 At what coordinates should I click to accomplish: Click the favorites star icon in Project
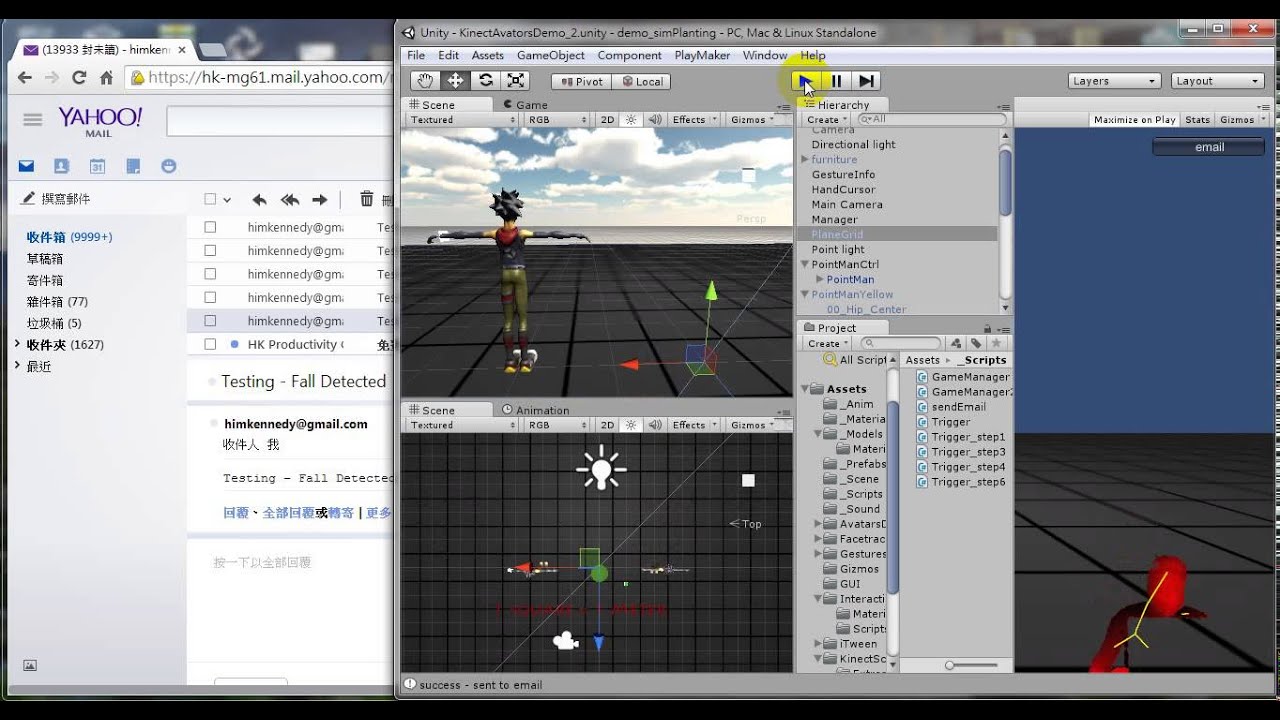(996, 343)
